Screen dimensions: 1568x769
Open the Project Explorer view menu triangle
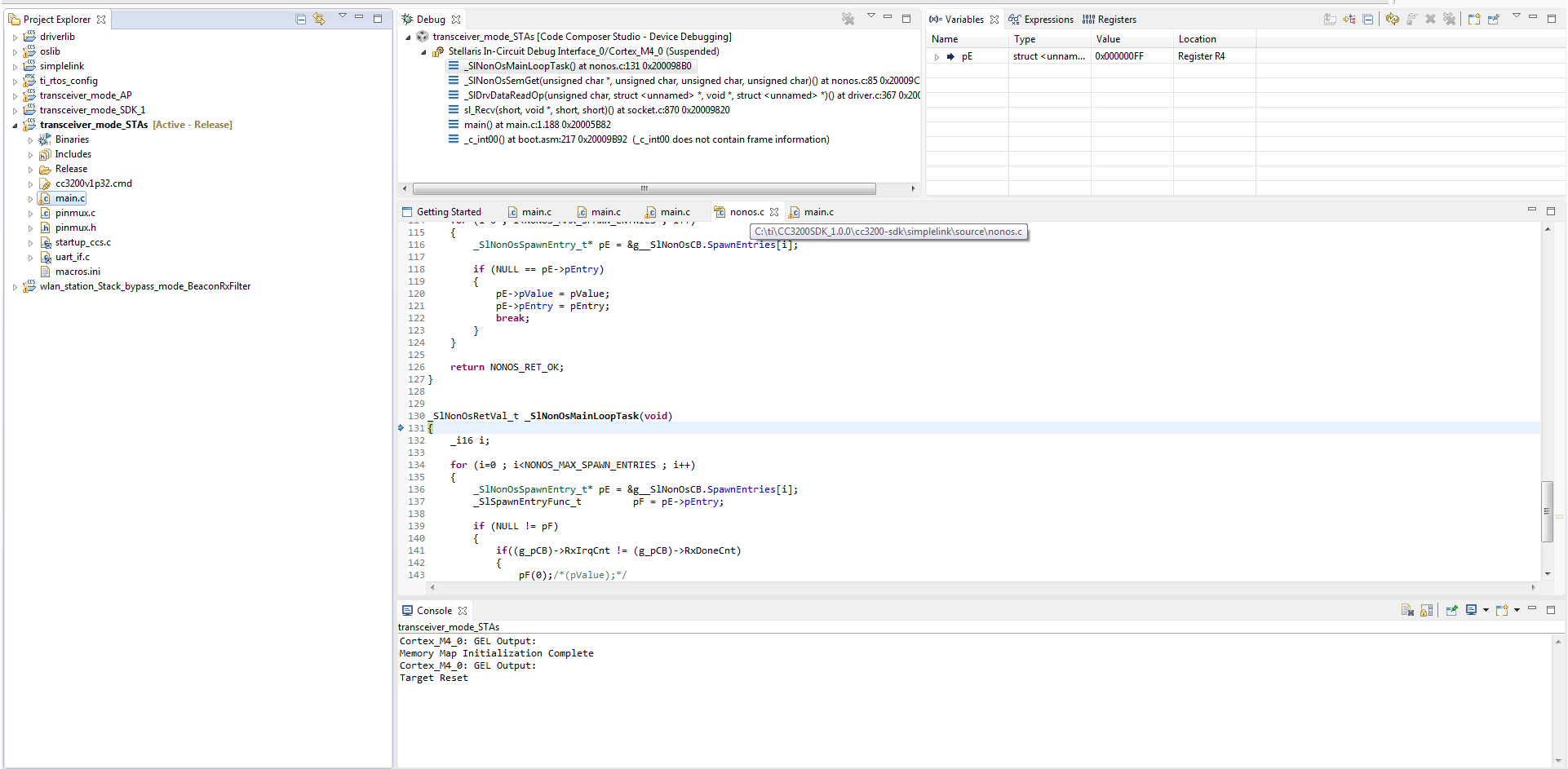click(x=343, y=16)
